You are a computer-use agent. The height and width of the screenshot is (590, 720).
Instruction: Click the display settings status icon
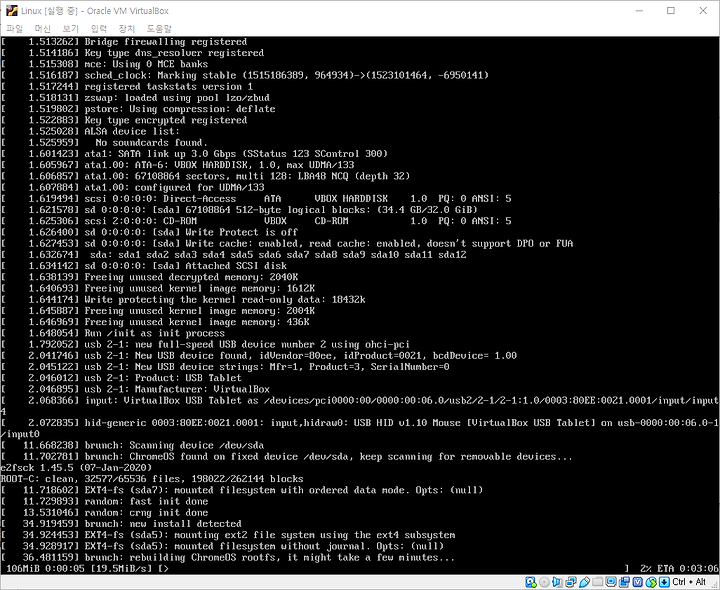(x=611, y=582)
